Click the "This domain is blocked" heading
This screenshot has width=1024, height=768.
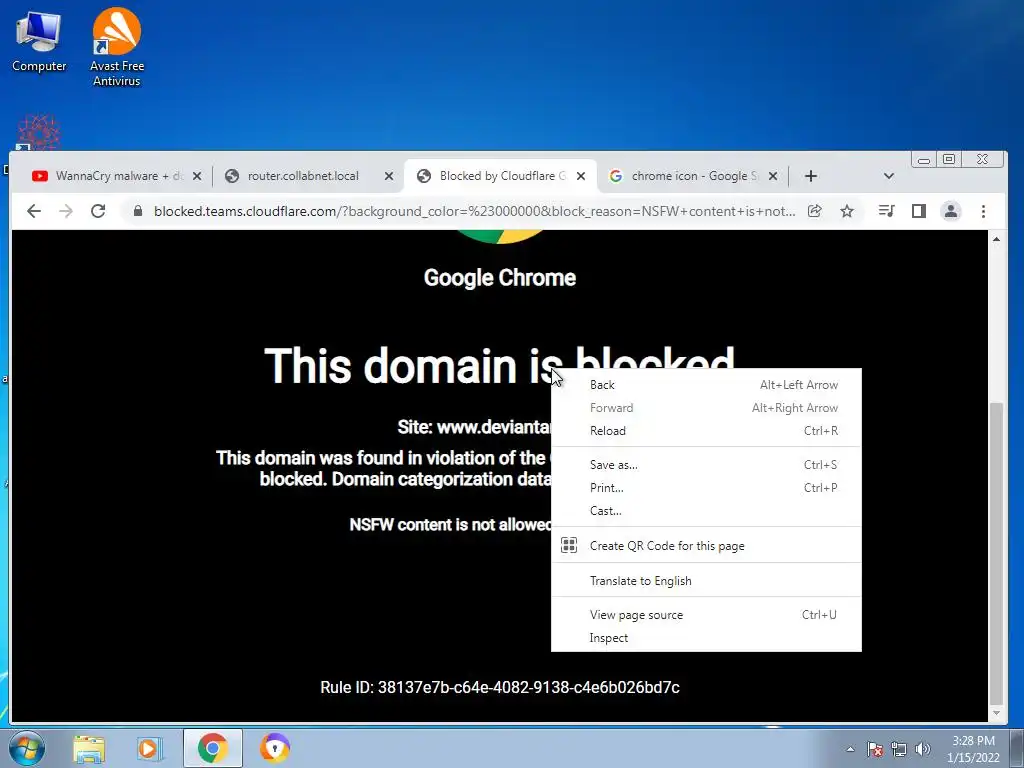(x=500, y=365)
